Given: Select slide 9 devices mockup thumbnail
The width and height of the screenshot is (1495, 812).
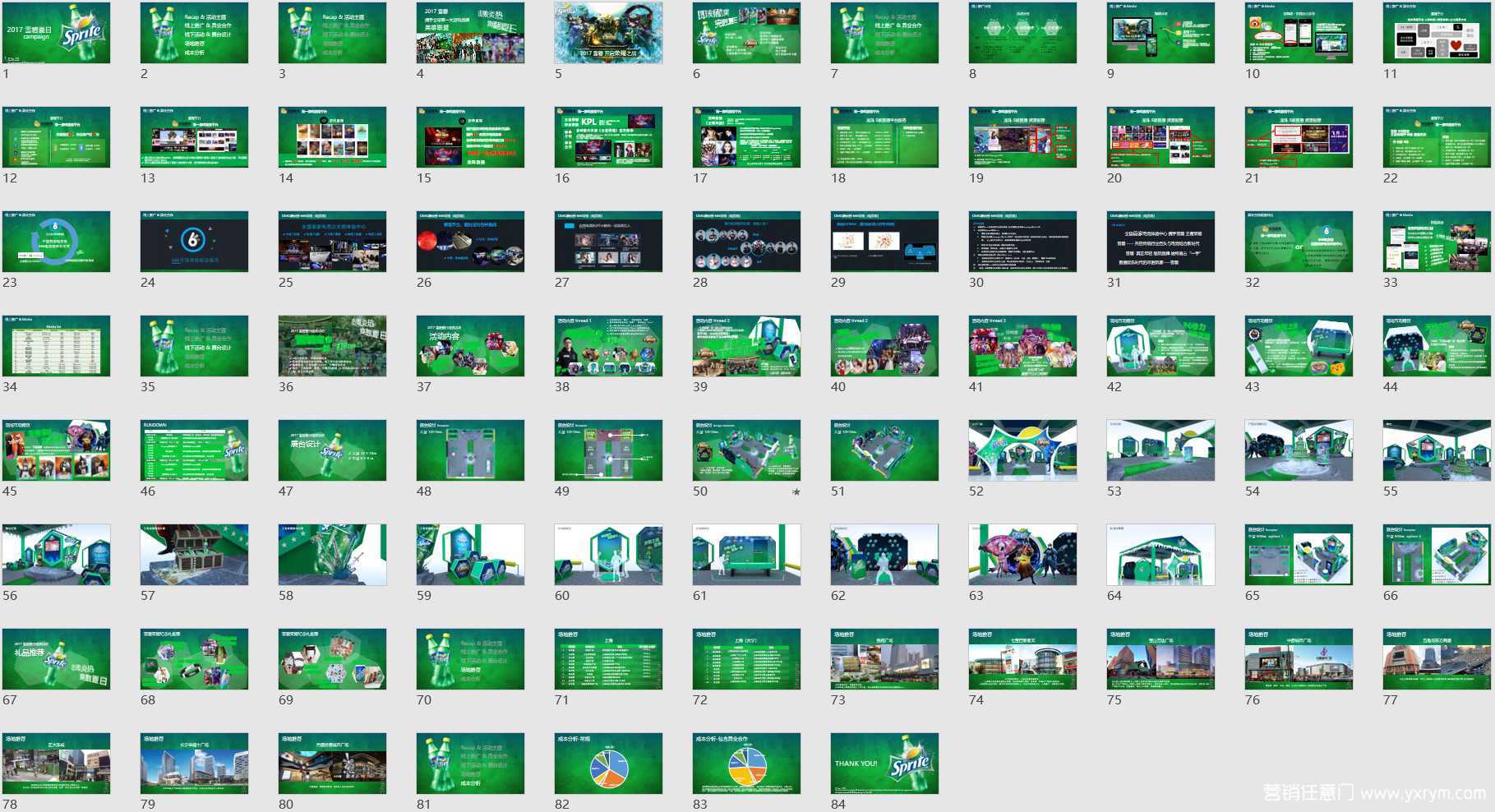Looking at the screenshot, I should click(1160, 33).
